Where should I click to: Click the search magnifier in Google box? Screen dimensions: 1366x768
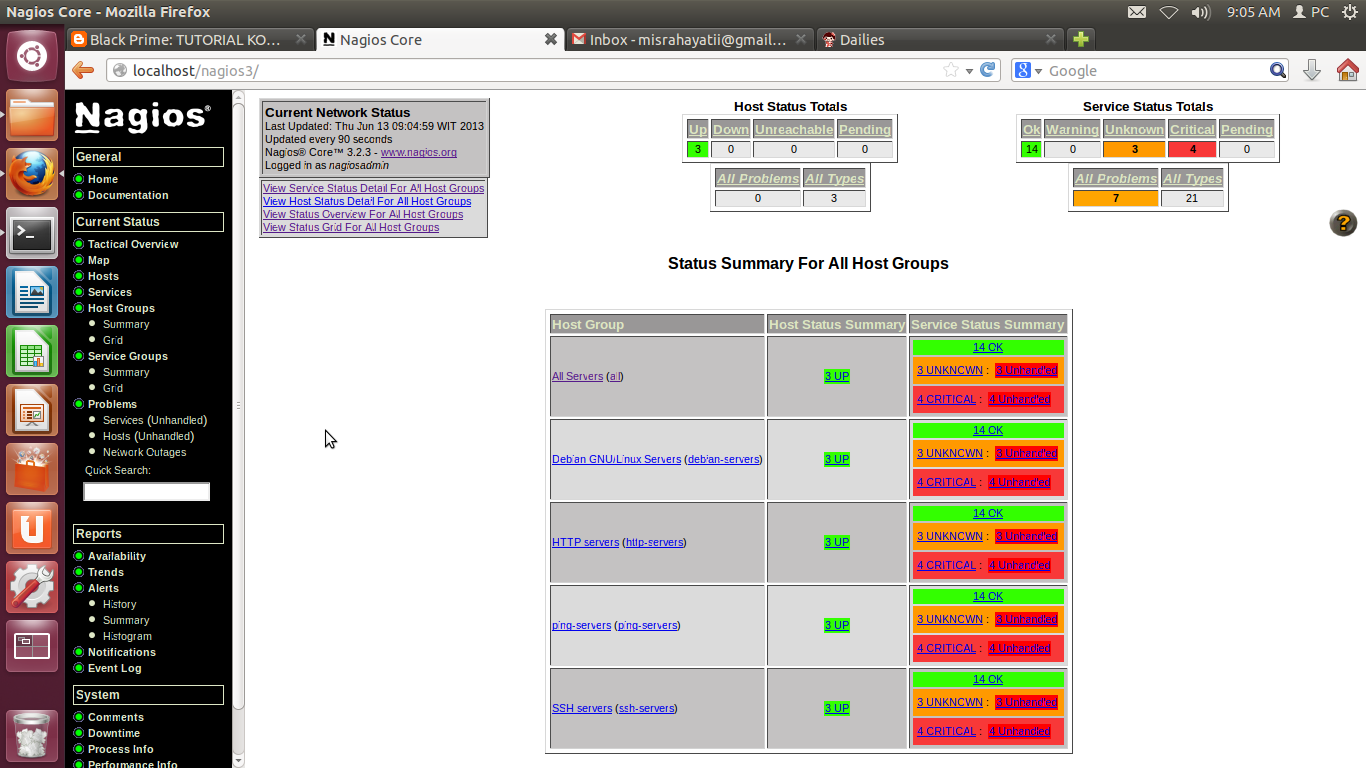coord(1278,70)
